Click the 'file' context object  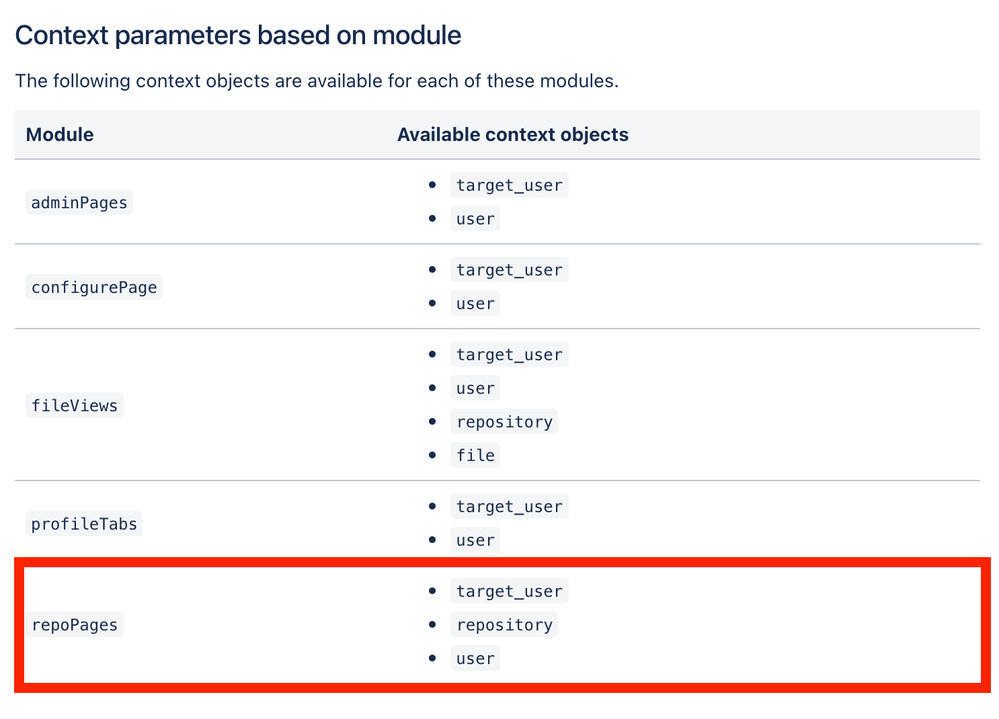[475, 455]
